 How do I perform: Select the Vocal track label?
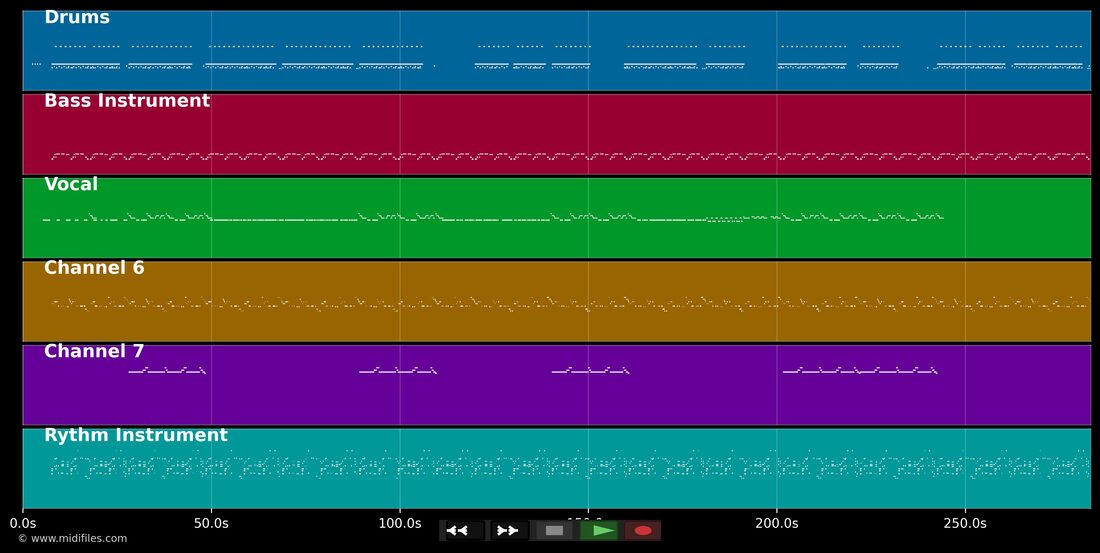[71, 185]
